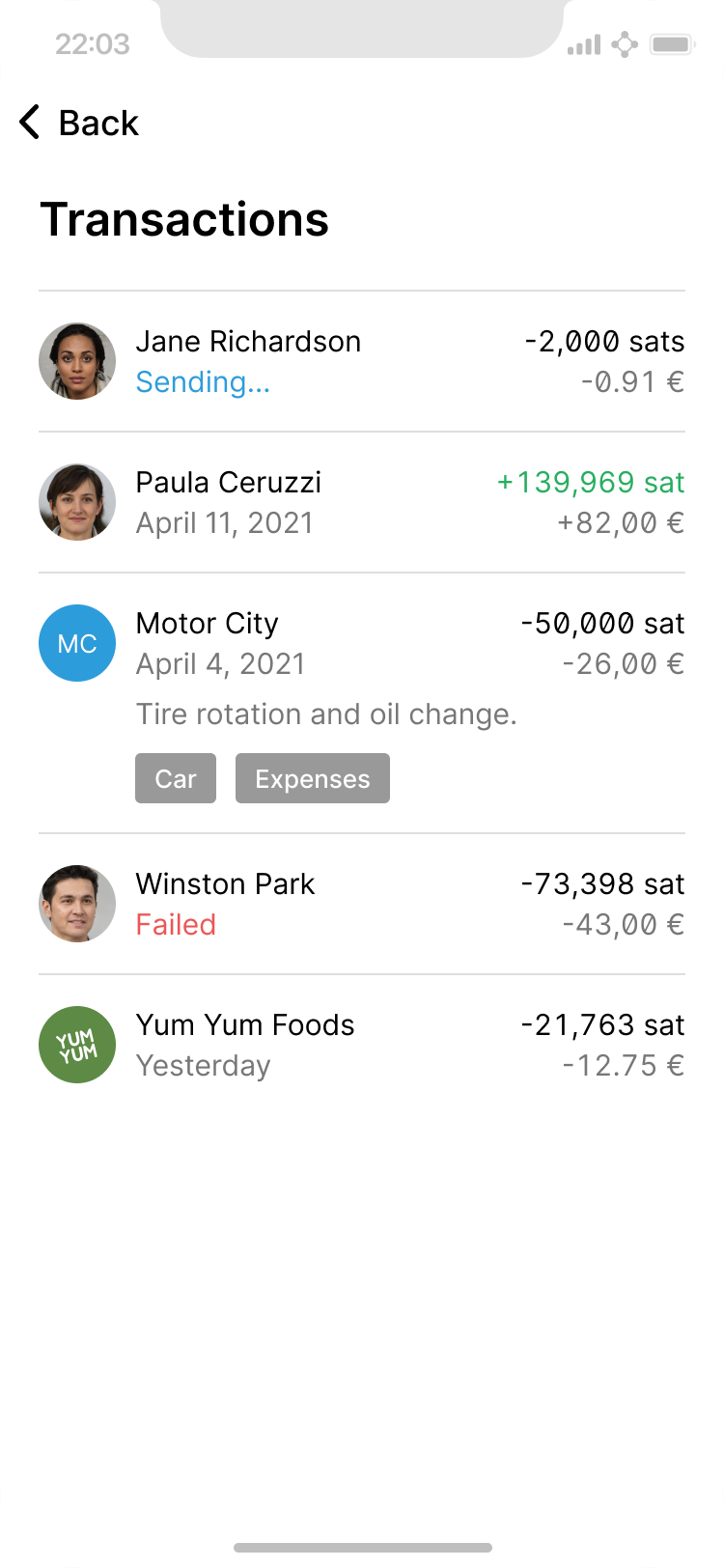
Task: Select the blue MC avatar icon
Action: pos(77,643)
